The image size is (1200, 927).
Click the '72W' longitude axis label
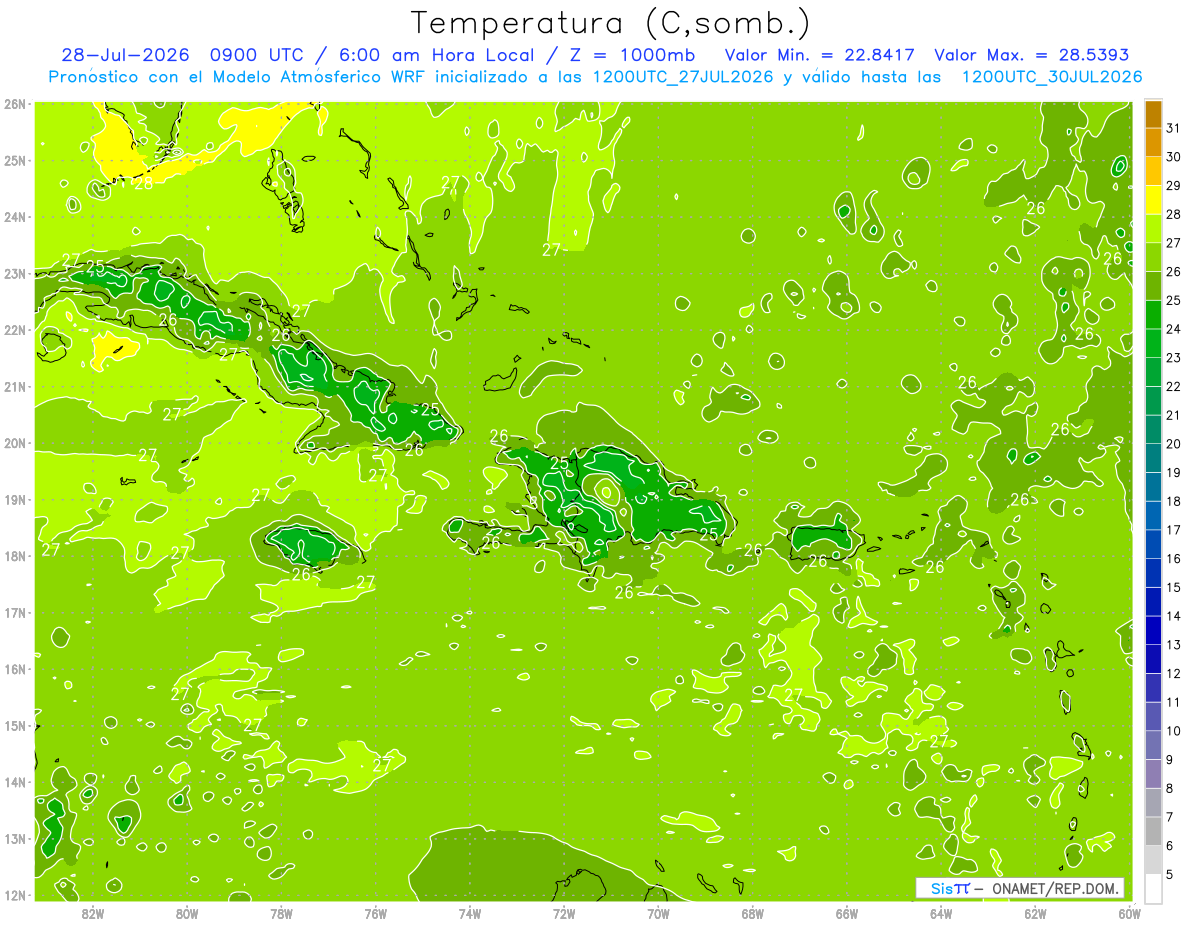click(x=564, y=914)
